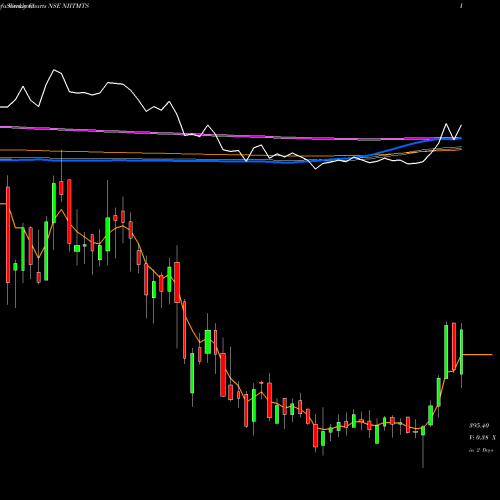Click the orange horizontal last-price line
Screen dimensions: 500x500
pyautogui.click(x=478, y=355)
